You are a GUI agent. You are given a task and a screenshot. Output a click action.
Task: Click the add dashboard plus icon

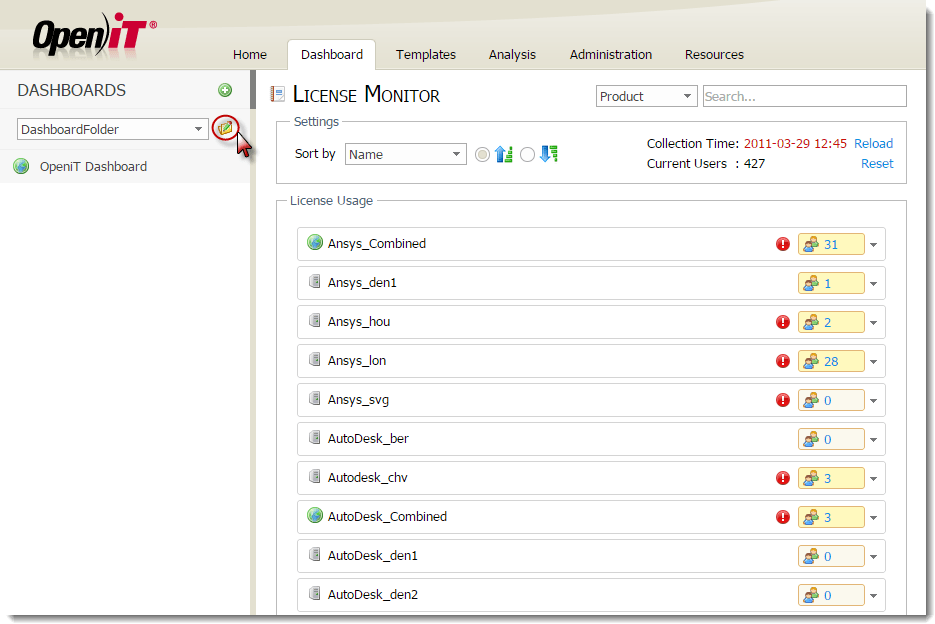click(x=225, y=90)
